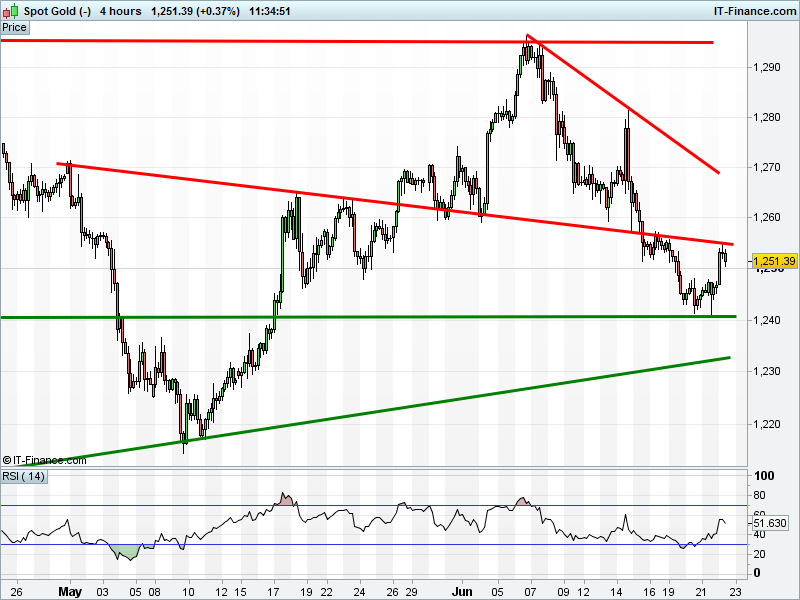Click the price change 1,251.39 (+0.37%) in header
This screenshot has height=600, width=800.
195,11
